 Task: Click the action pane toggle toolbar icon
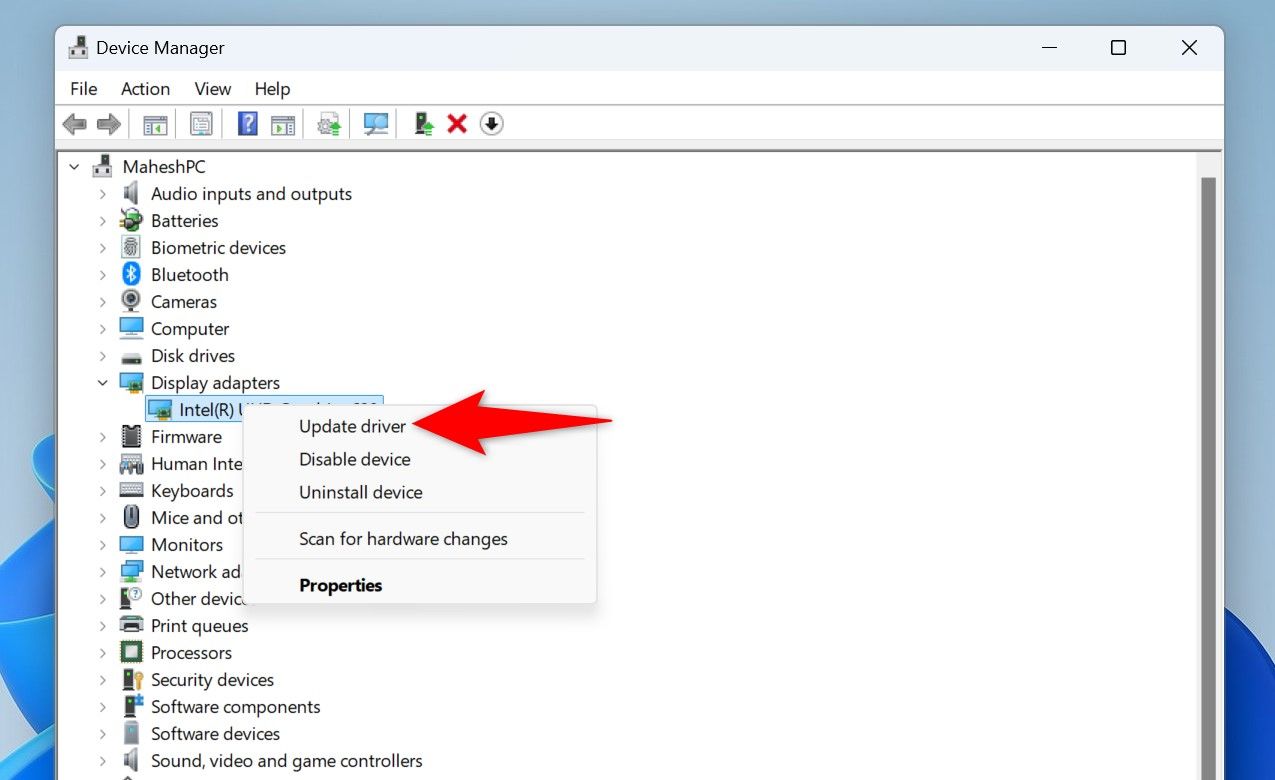click(283, 124)
